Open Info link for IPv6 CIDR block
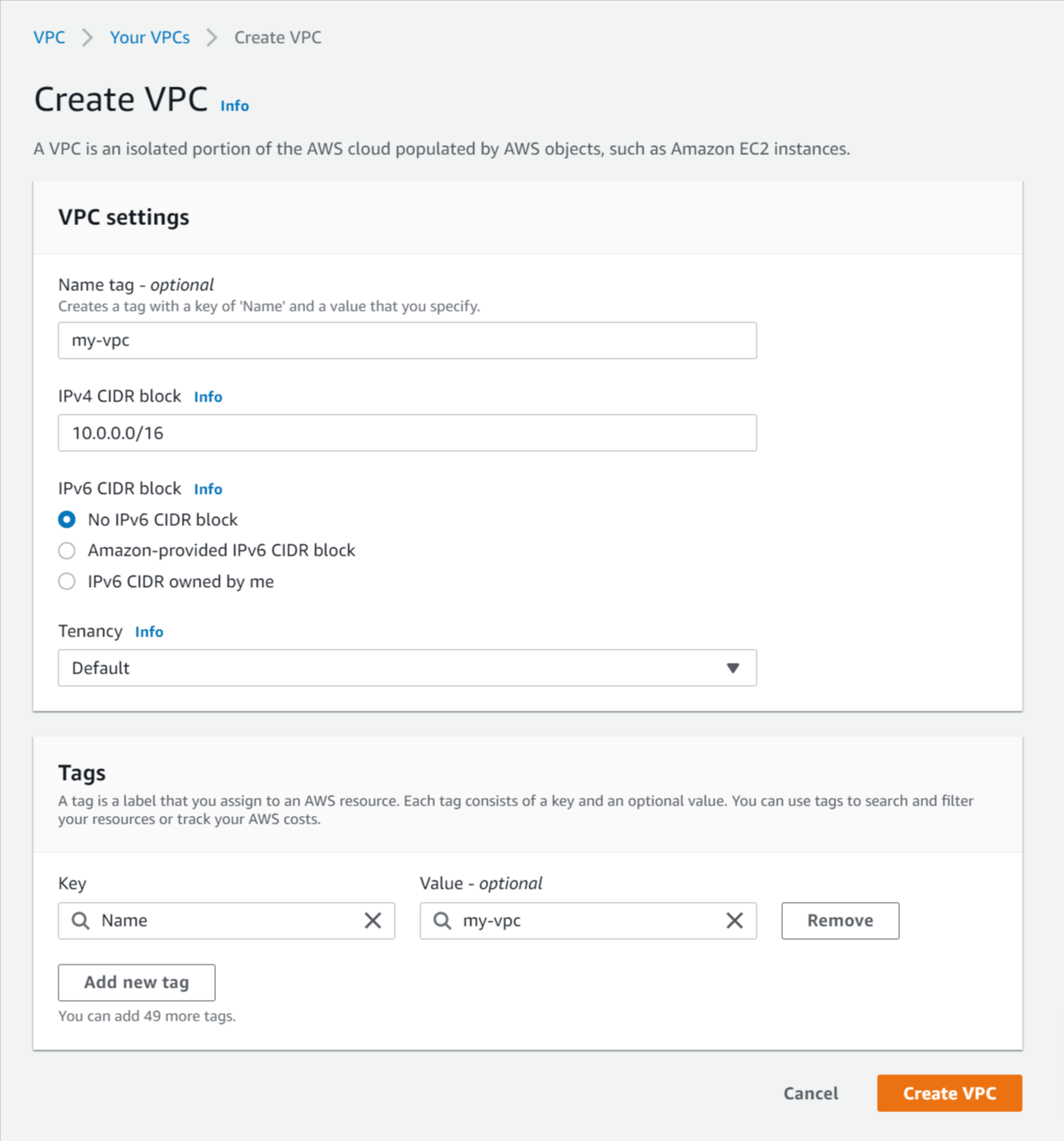 [x=209, y=489]
